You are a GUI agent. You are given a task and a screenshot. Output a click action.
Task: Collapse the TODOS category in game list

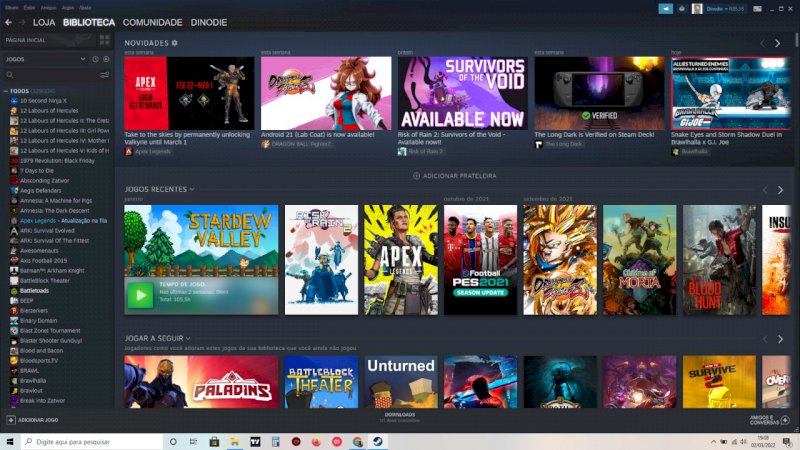click(x=6, y=91)
